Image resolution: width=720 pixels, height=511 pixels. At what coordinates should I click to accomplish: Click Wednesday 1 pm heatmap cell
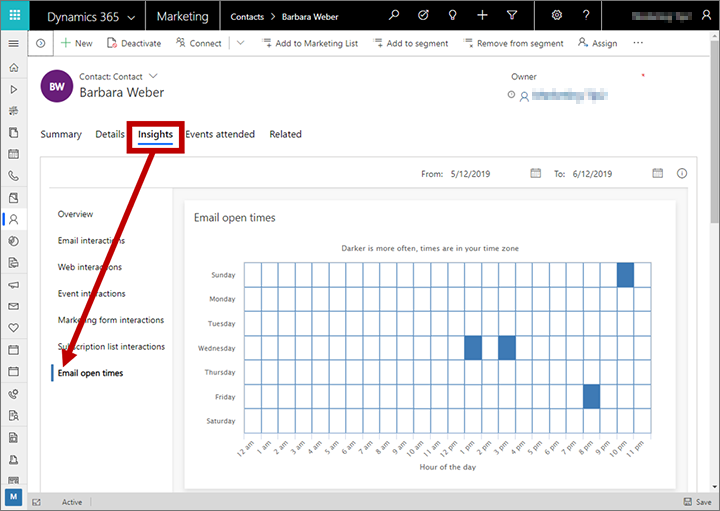point(473,348)
